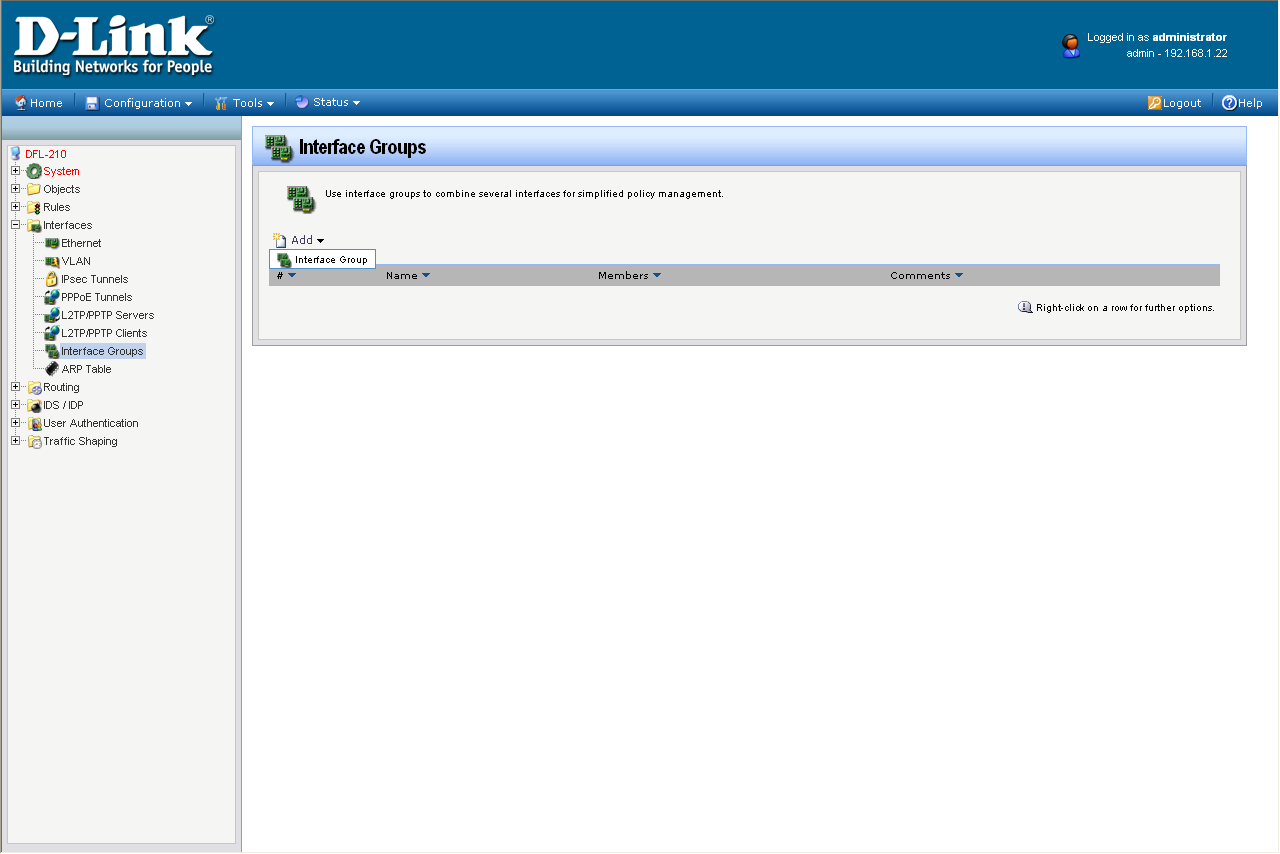Open the Add dropdown

point(307,241)
